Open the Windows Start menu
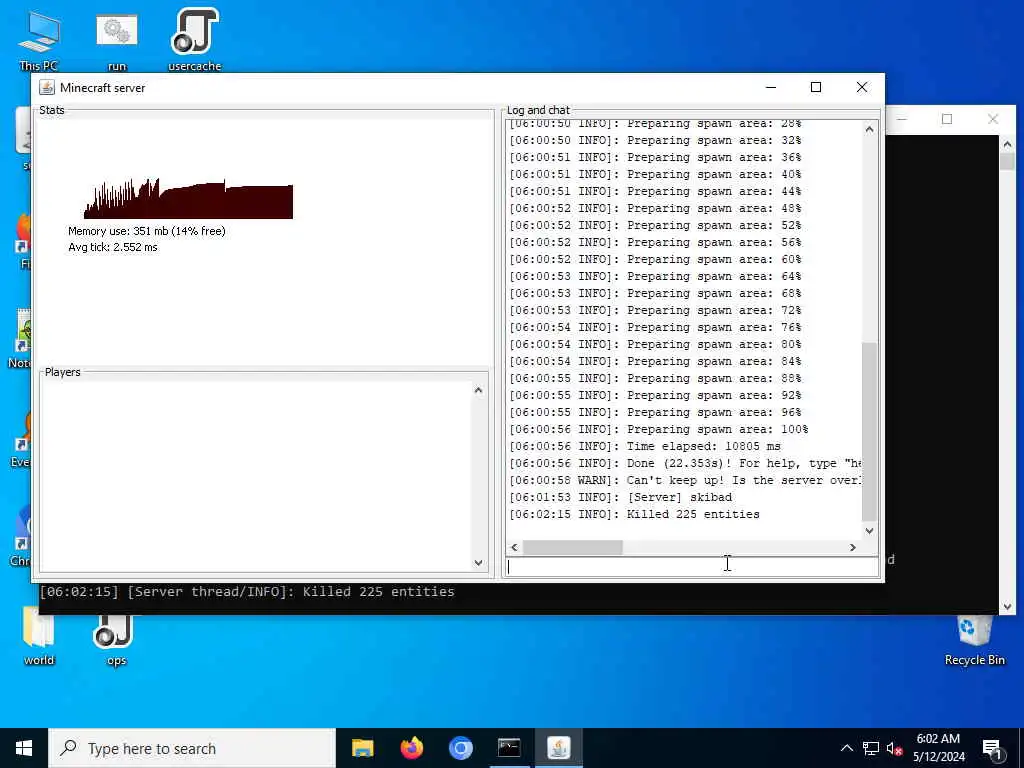The image size is (1024, 768). point(24,748)
